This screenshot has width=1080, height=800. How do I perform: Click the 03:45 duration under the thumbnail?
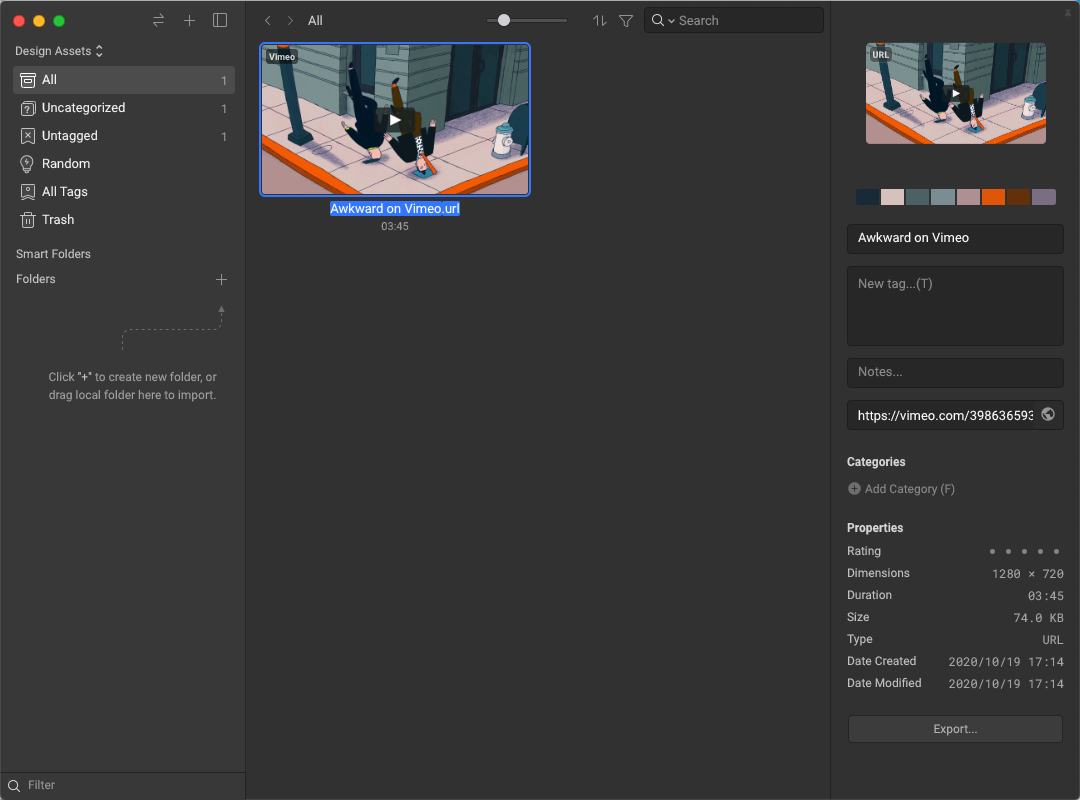(x=395, y=226)
